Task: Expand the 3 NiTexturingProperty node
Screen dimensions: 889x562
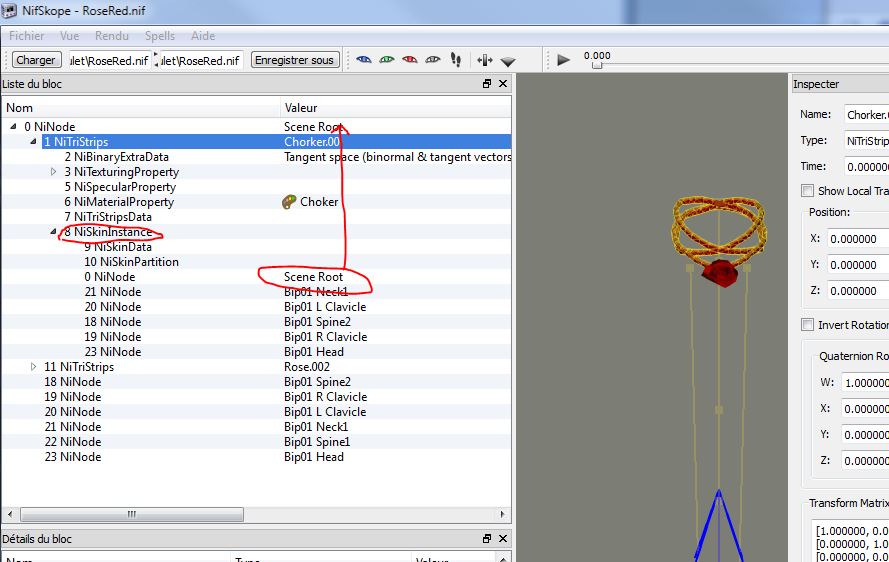Action: (54, 172)
